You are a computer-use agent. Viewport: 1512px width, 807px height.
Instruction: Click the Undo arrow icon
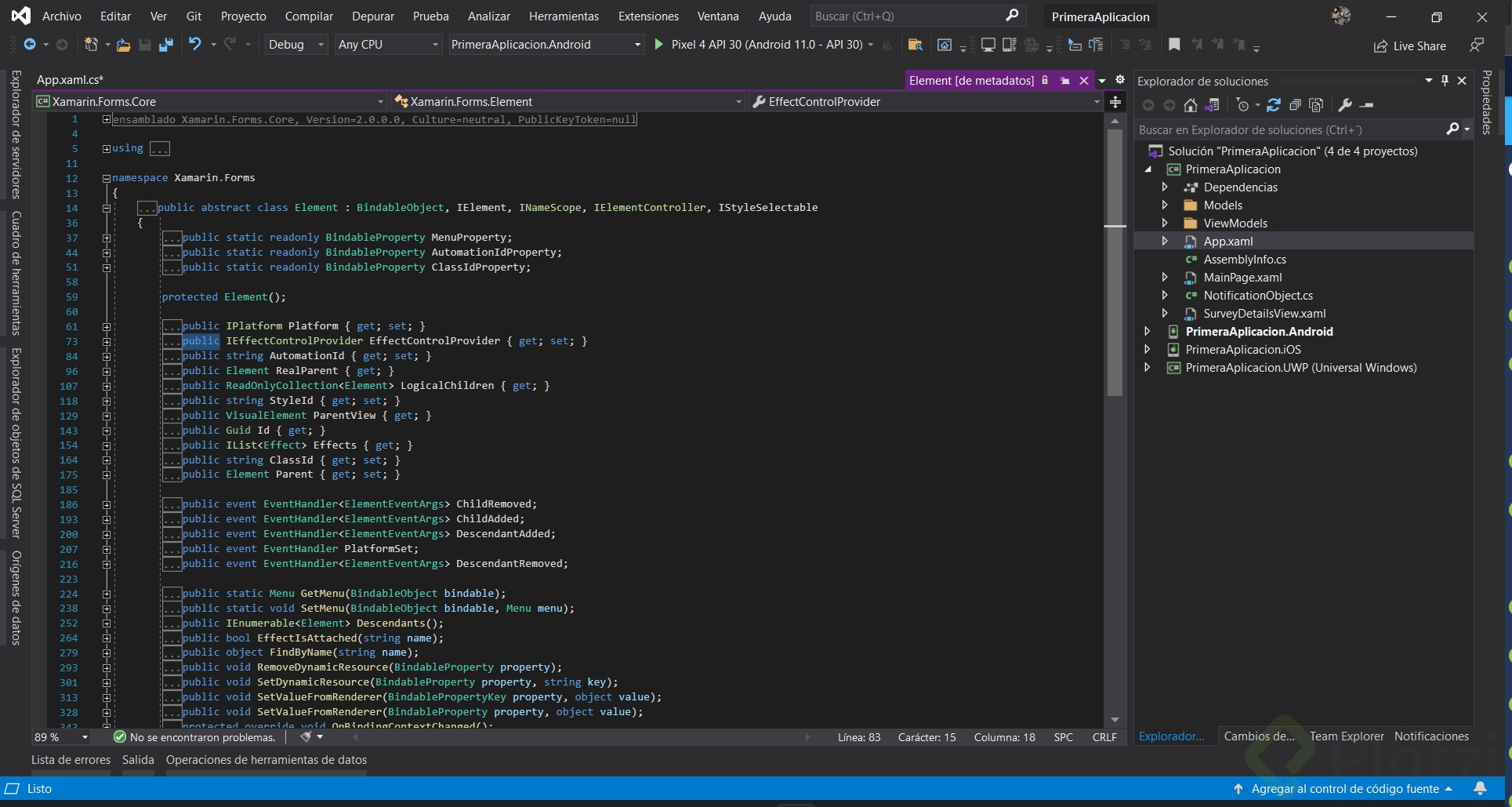(x=194, y=45)
